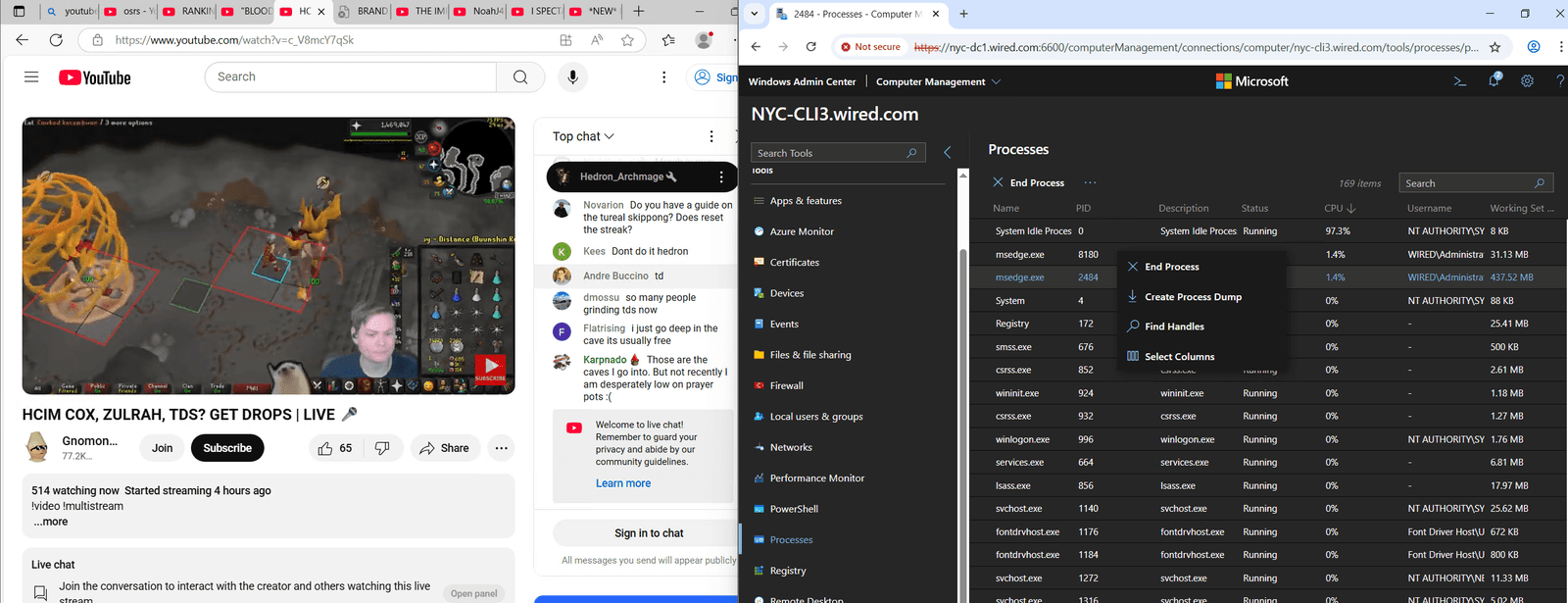This screenshot has height=603, width=1568.
Task: Switch to the RANKIN browser tab
Action: point(188,12)
